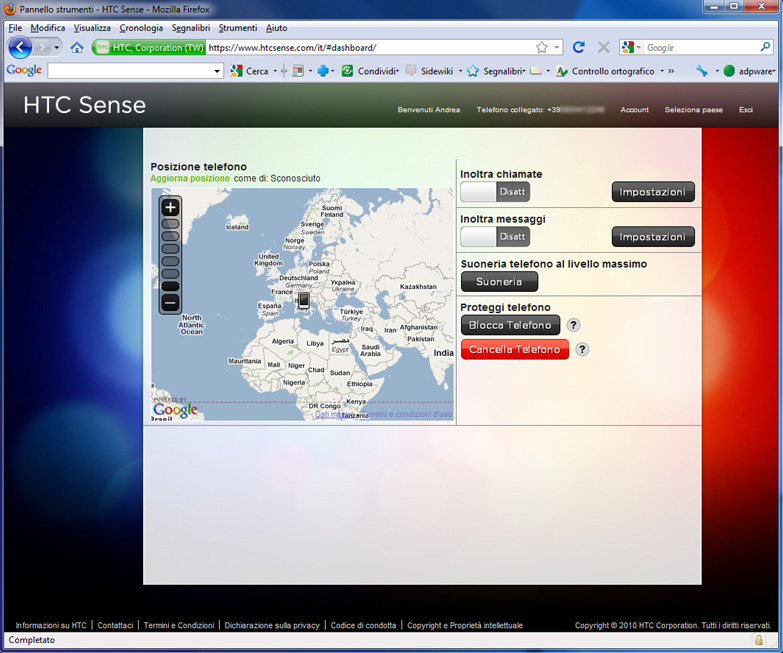Click the red Cancella Telefono button
783x653 pixels.
(514, 349)
